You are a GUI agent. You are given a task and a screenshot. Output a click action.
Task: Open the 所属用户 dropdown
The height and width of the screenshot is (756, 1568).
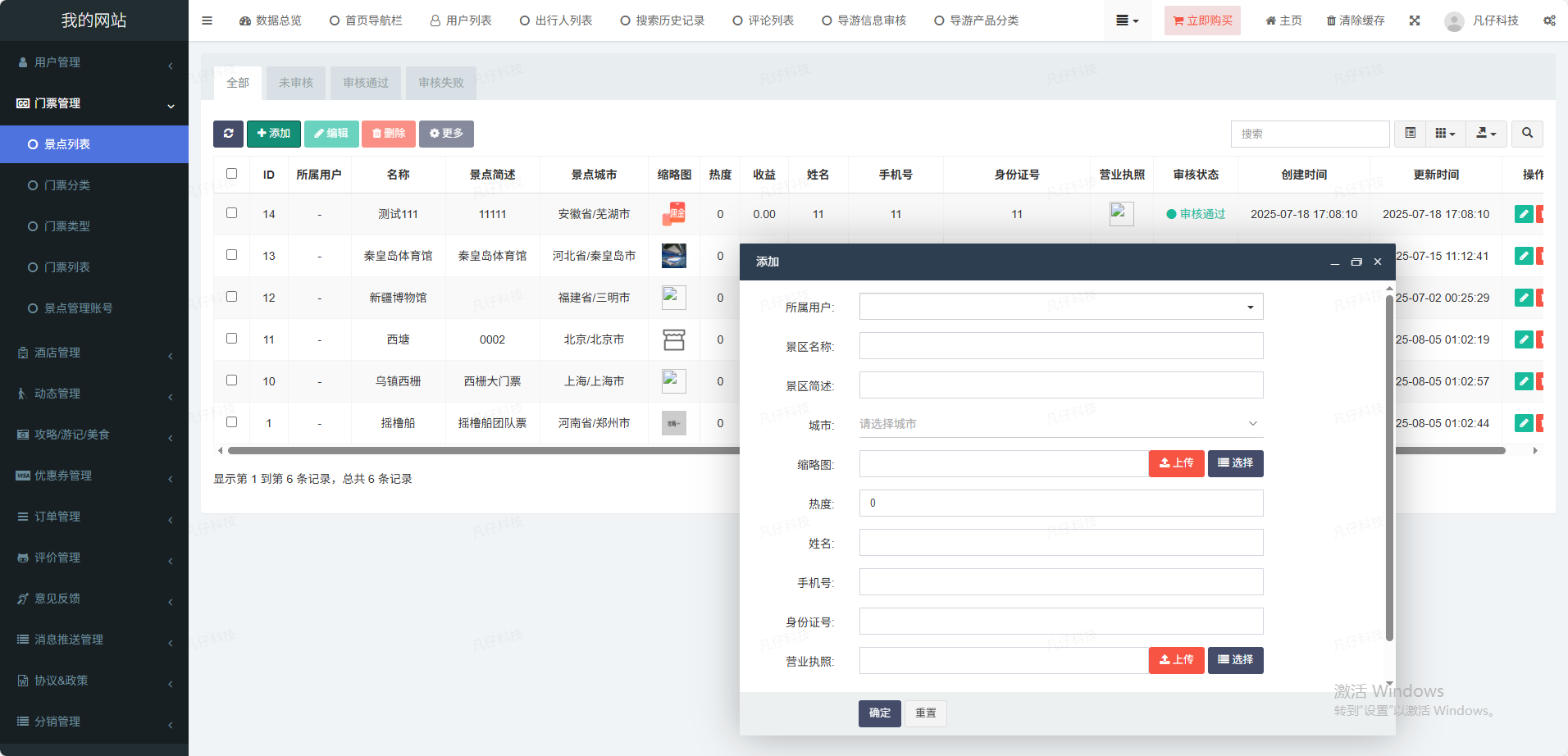click(x=1060, y=307)
